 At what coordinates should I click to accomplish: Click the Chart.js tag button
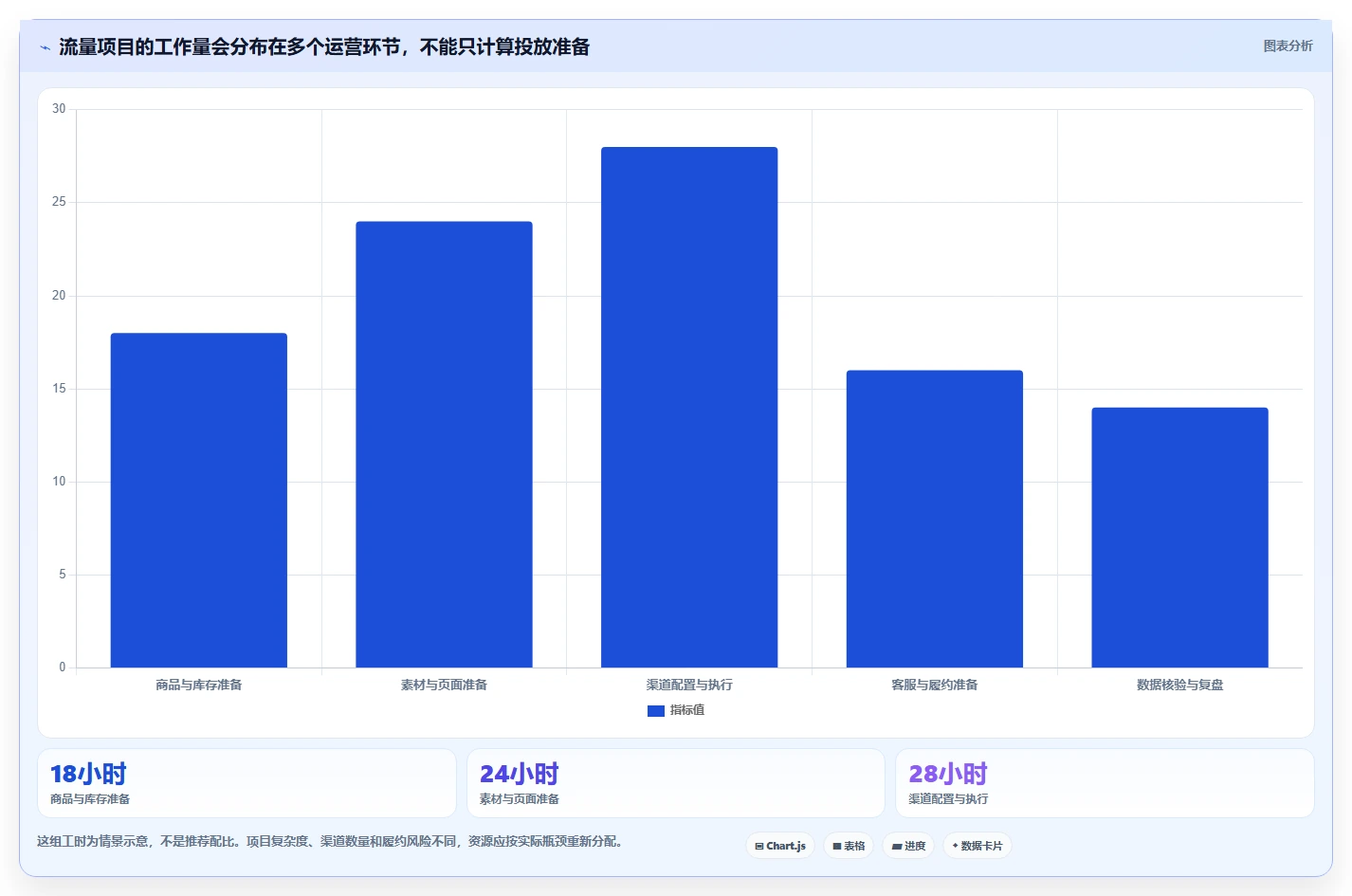pyautogui.click(x=780, y=846)
